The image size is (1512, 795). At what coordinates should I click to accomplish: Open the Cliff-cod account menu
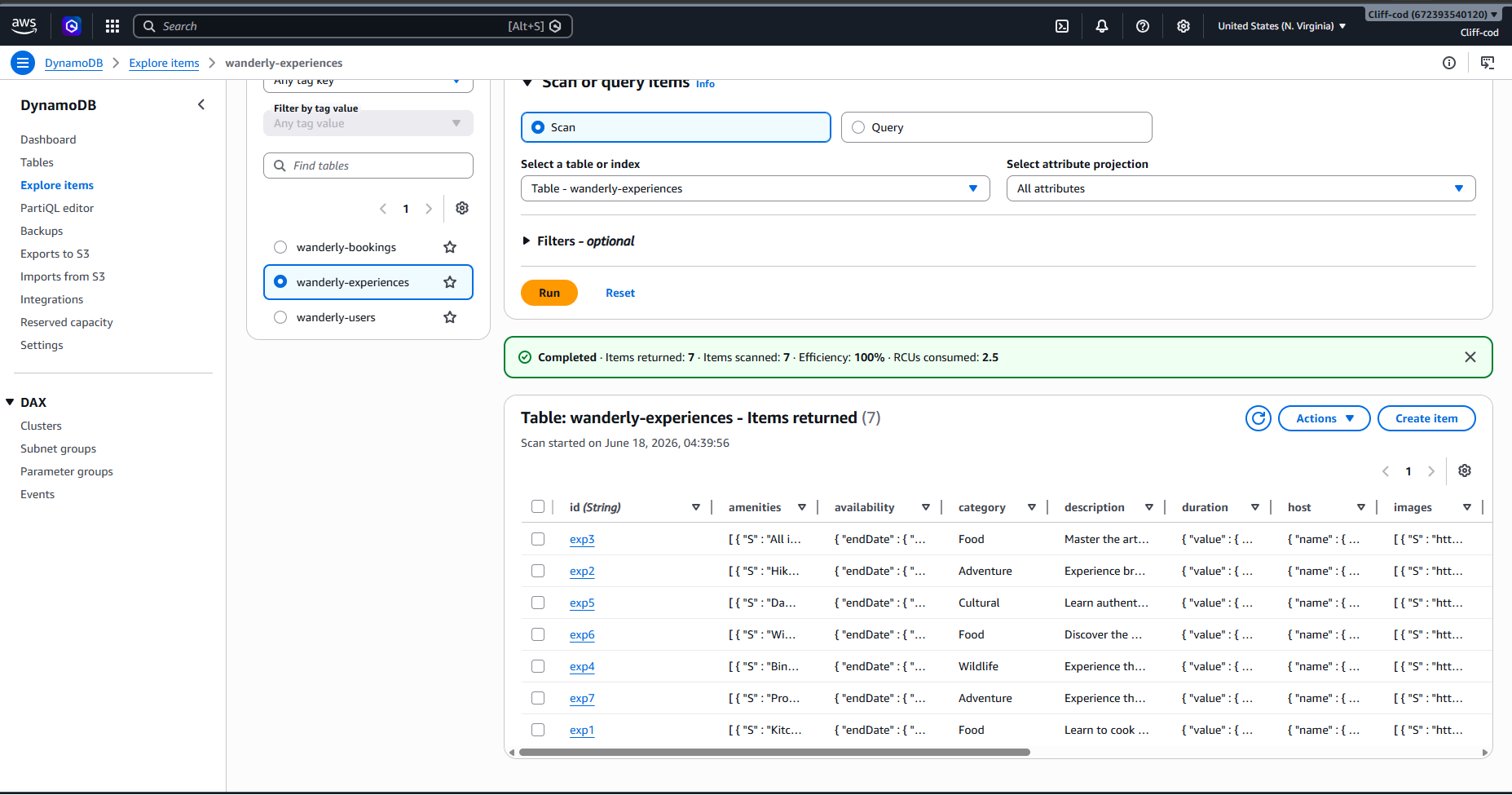pyautogui.click(x=1432, y=14)
